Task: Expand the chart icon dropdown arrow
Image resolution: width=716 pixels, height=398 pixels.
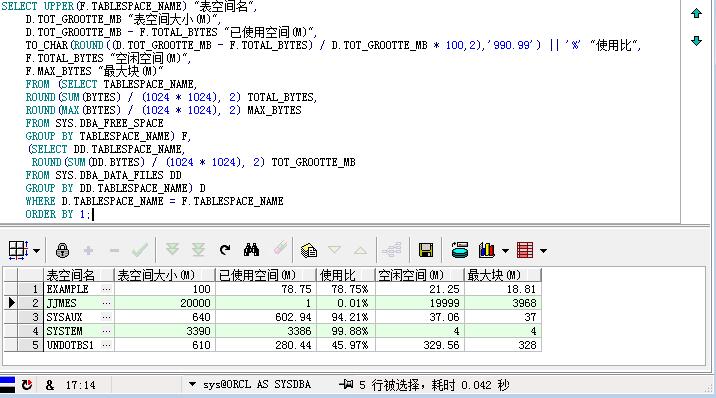Action: [505, 251]
